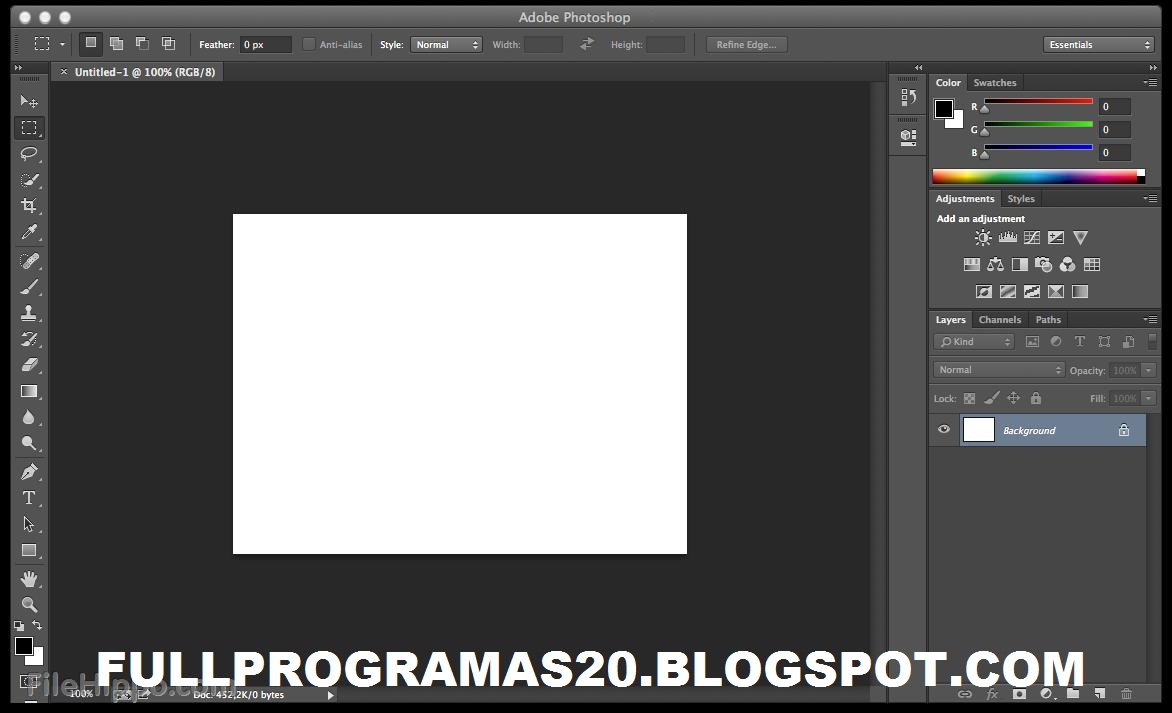Open the Properties panel icon
Screen dimensions: 1172x713
(908, 137)
